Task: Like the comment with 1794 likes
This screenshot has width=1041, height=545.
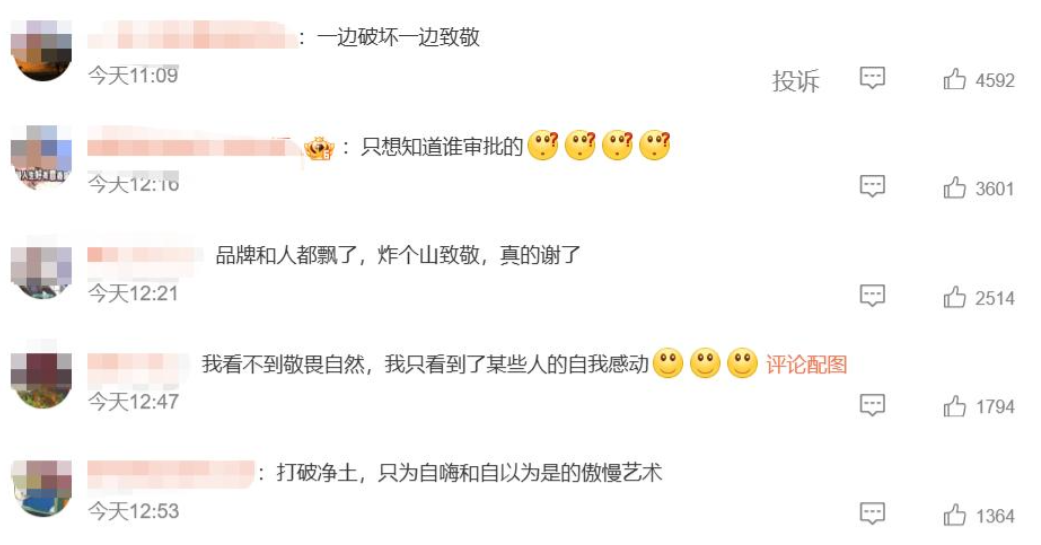Action: point(954,406)
